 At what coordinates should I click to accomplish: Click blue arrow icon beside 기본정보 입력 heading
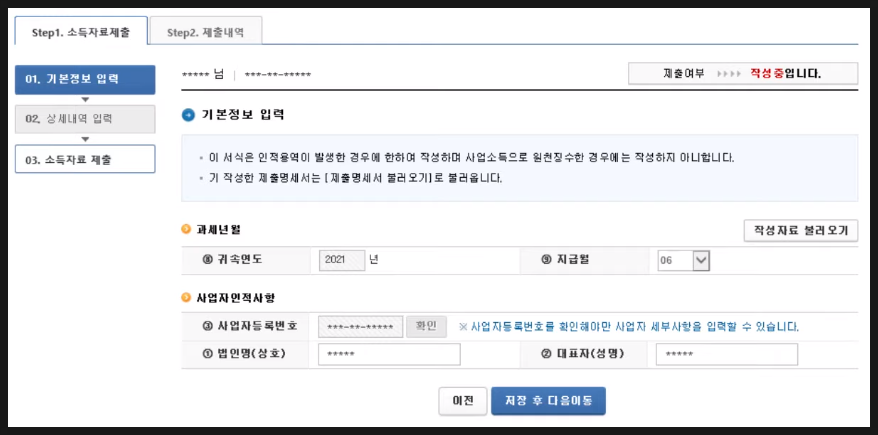click(x=189, y=115)
